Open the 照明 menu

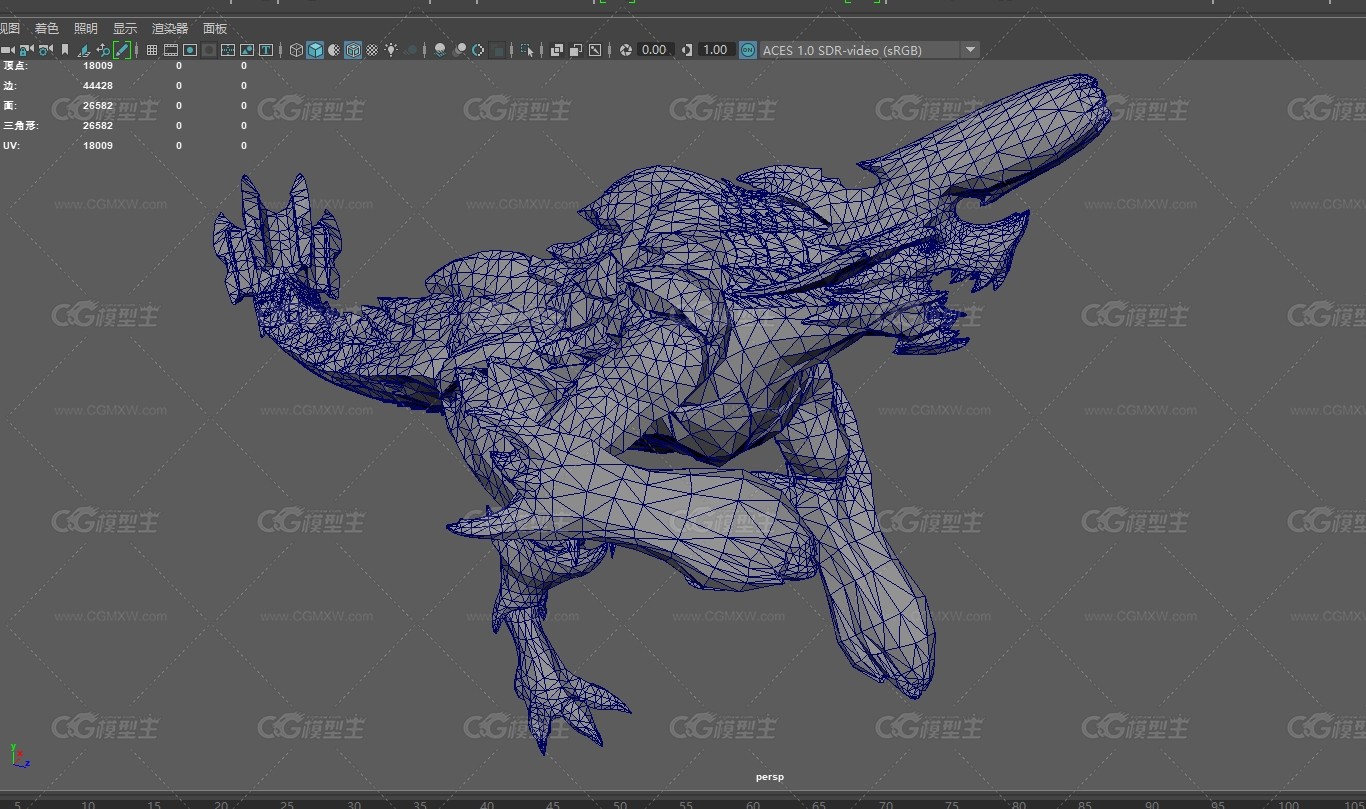(86, 29)
